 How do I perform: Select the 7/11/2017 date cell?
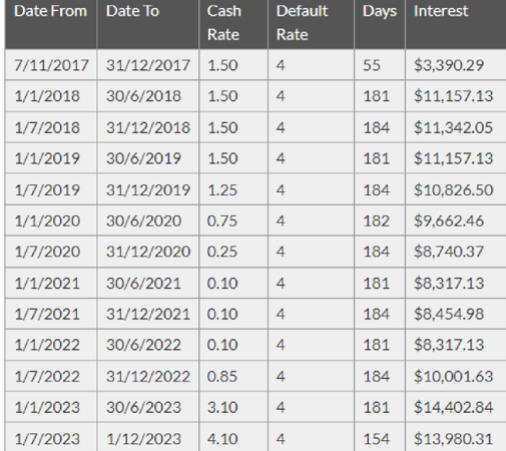point(51,65)
